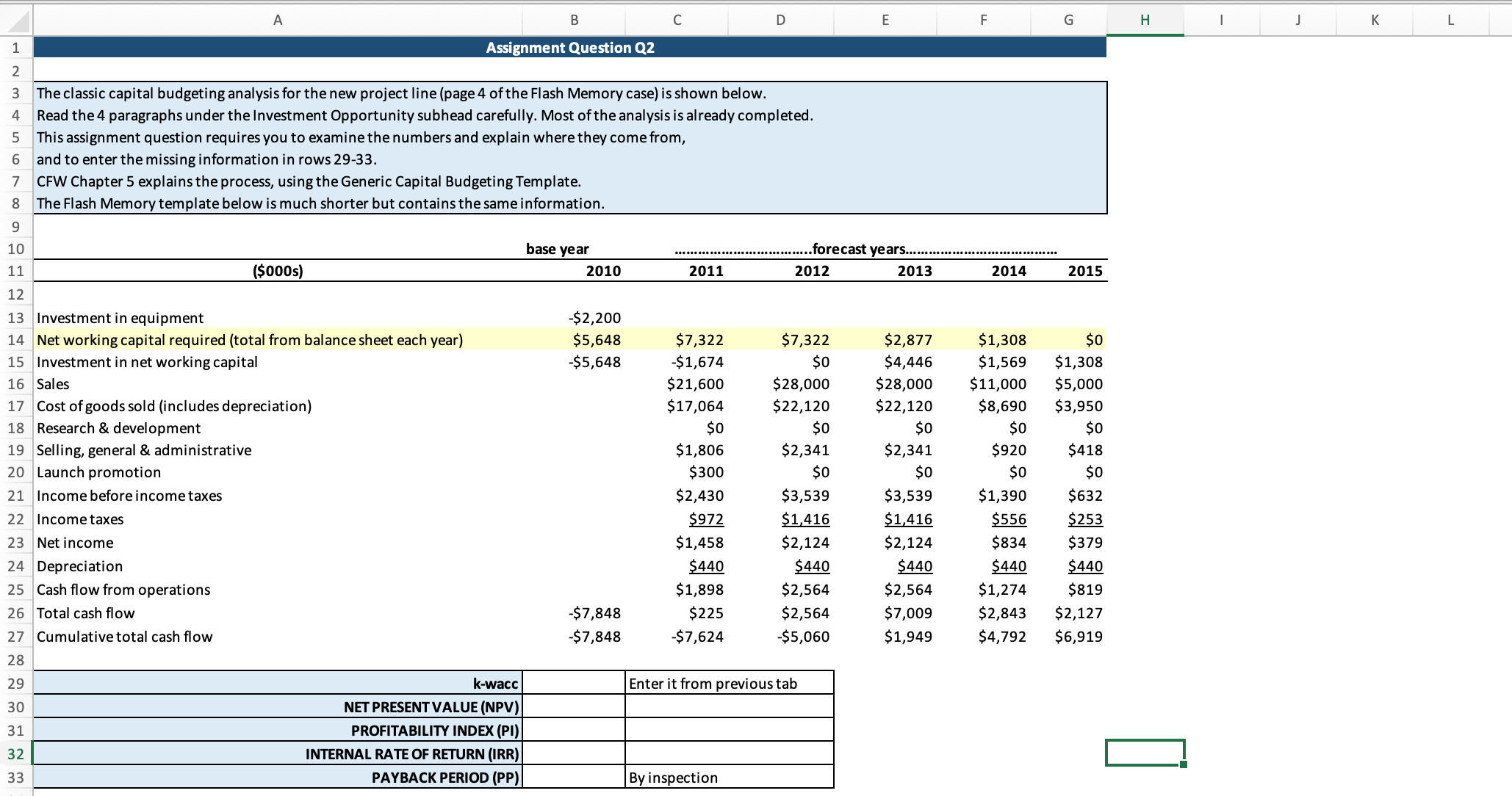Click the highlighted Net working capital label
This screenshot has width=1512, height=796.
pos(250,340)
